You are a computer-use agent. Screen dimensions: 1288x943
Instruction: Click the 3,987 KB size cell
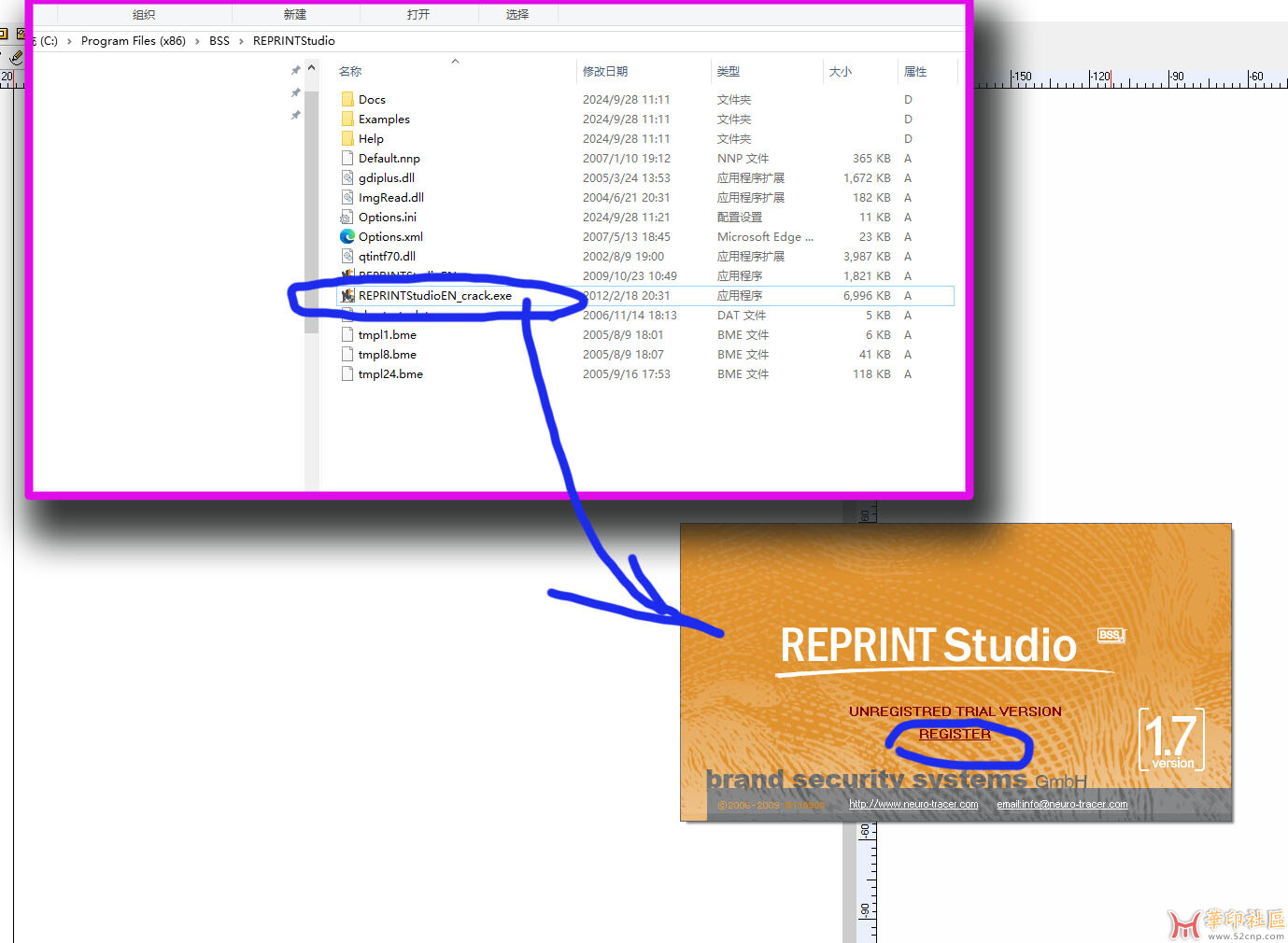point(867,256)
